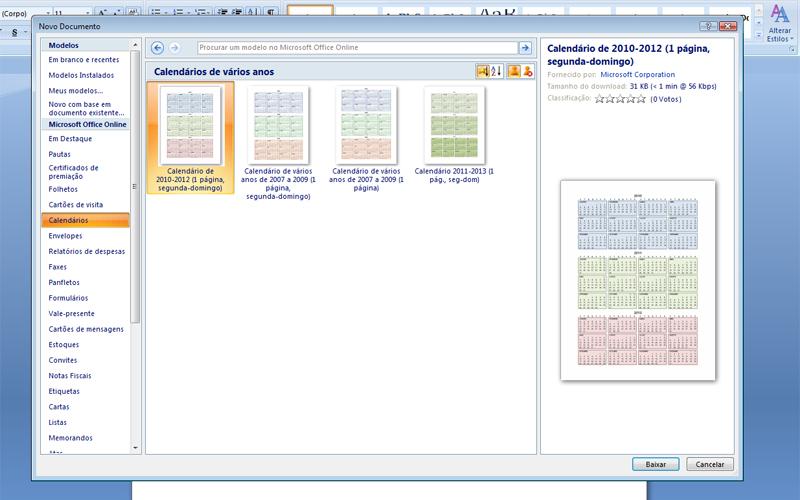
Task: Show the community templates icon
Action: pos(527,71)
